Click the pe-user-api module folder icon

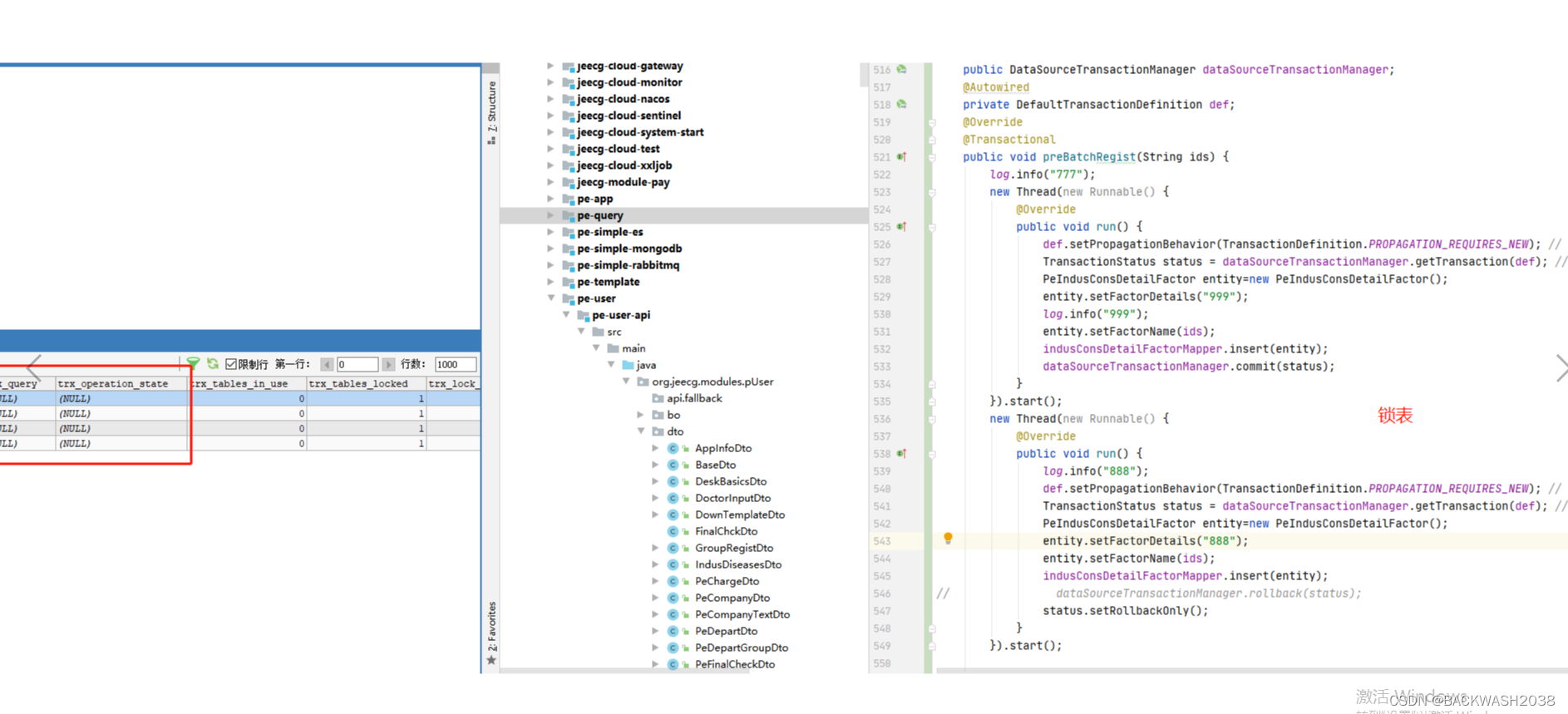[x=584, y=315]
